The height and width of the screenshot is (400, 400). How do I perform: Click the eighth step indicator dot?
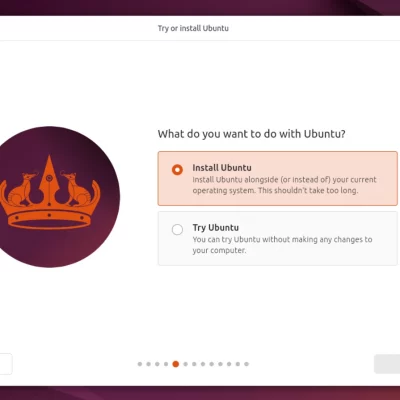pos(203,364)
